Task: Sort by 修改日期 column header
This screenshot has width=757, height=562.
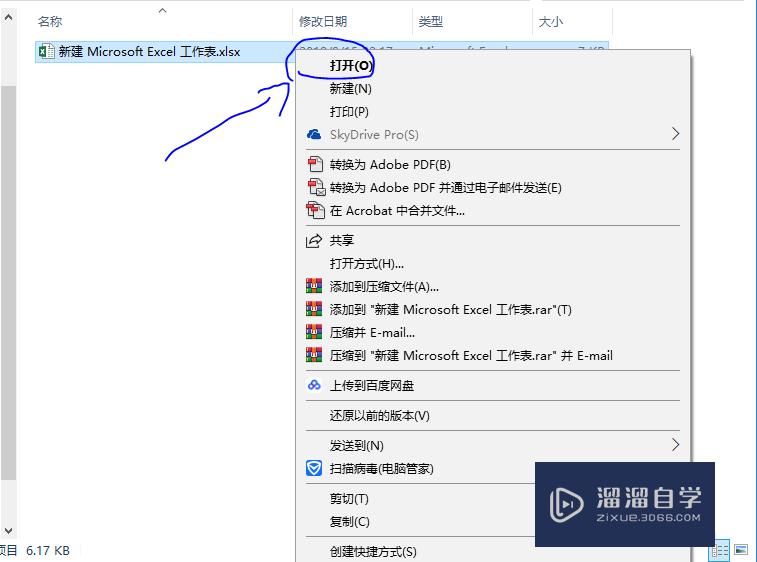Action: [x=322, y=21]
